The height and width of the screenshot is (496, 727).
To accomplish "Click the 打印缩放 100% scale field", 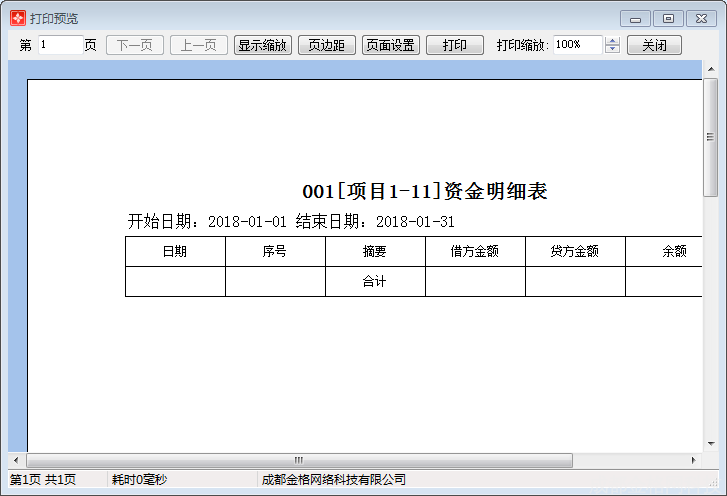I will [577, 45].
